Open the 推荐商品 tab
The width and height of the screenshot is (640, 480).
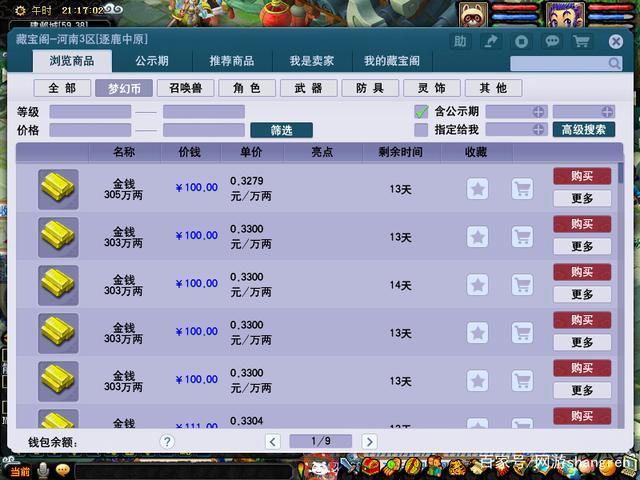(x=232, y=61)
